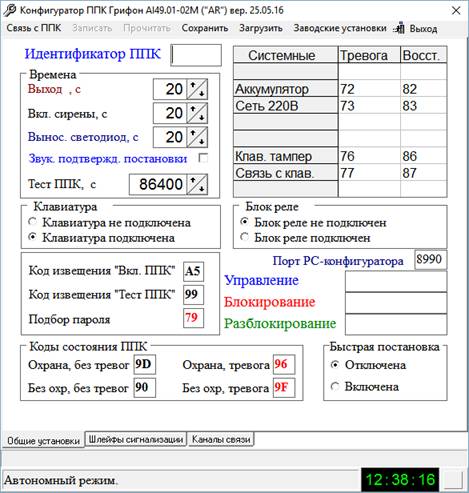
Task: Click the stepper arrows for Выход time
Action: tap(197, 89)
